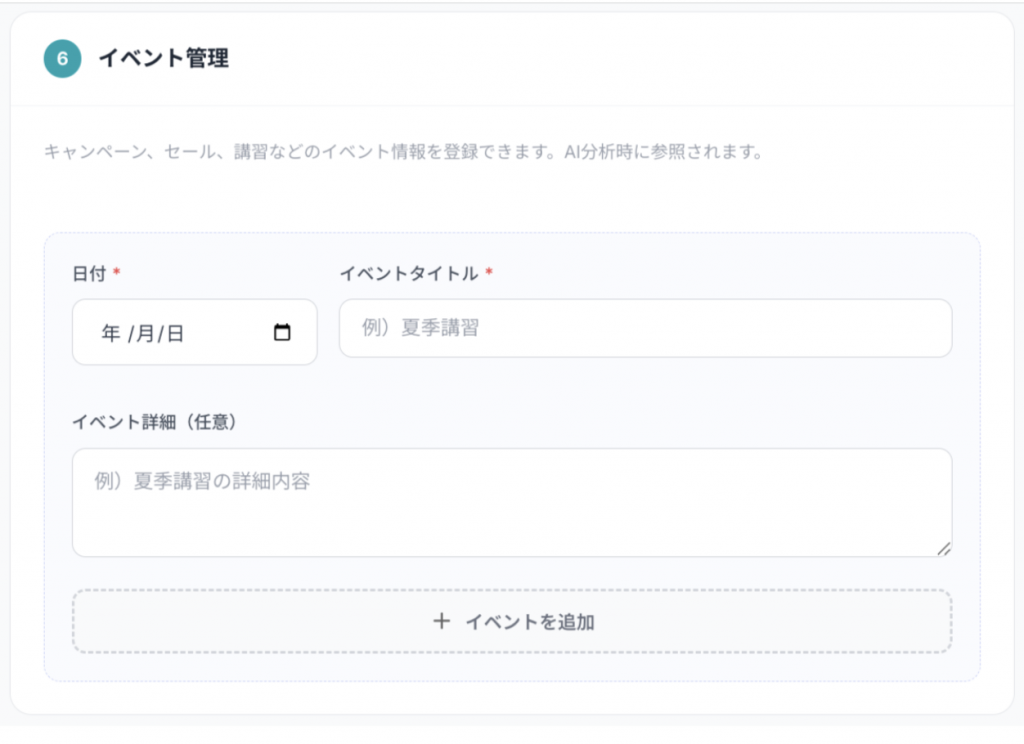The width and height of the screenshot is (1024, 744).
Task: Click the イベント管理 section heading
Action: click(x=163, y=59)
